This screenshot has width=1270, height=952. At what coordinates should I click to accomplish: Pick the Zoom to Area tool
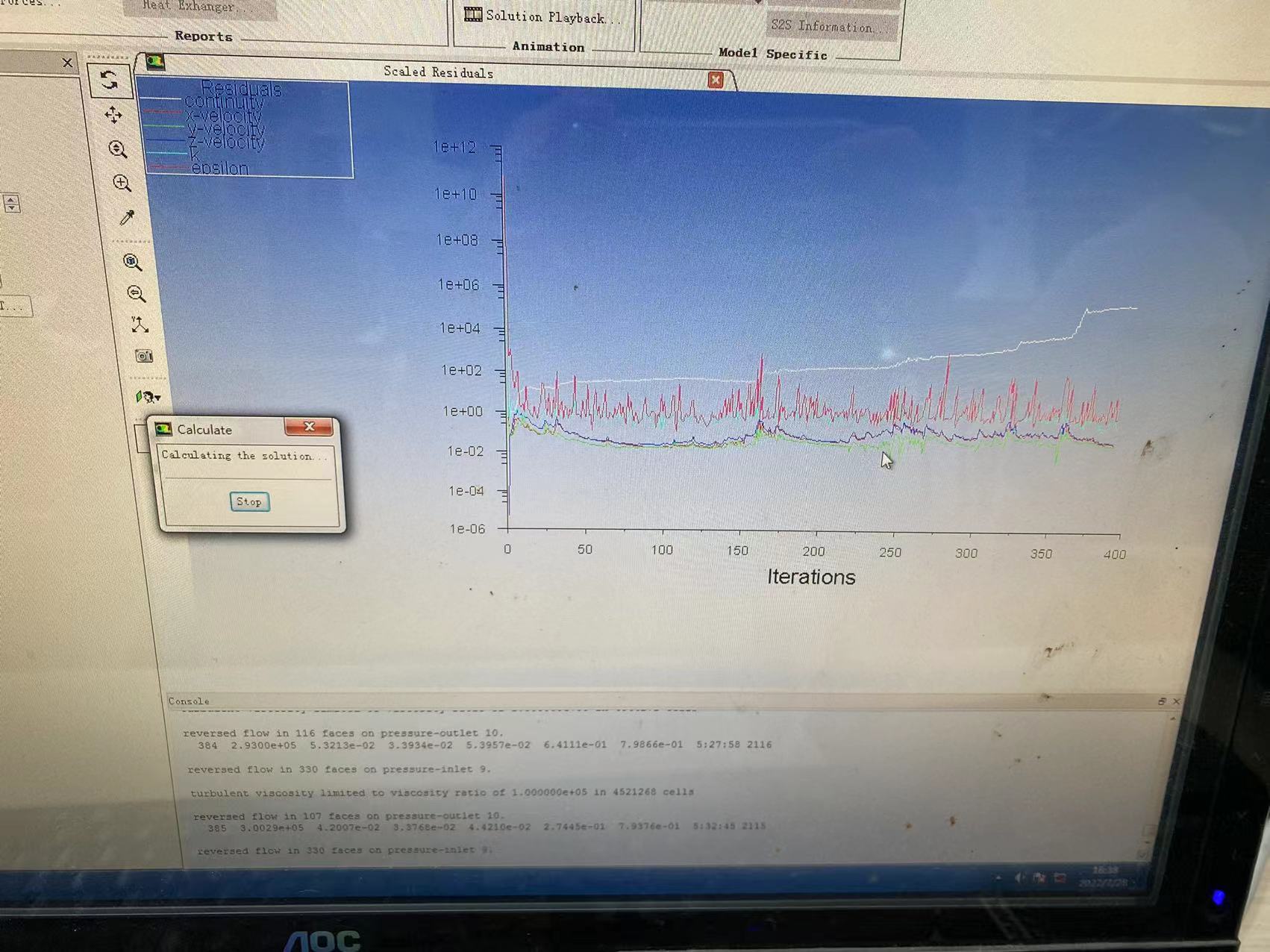point(122,183)
